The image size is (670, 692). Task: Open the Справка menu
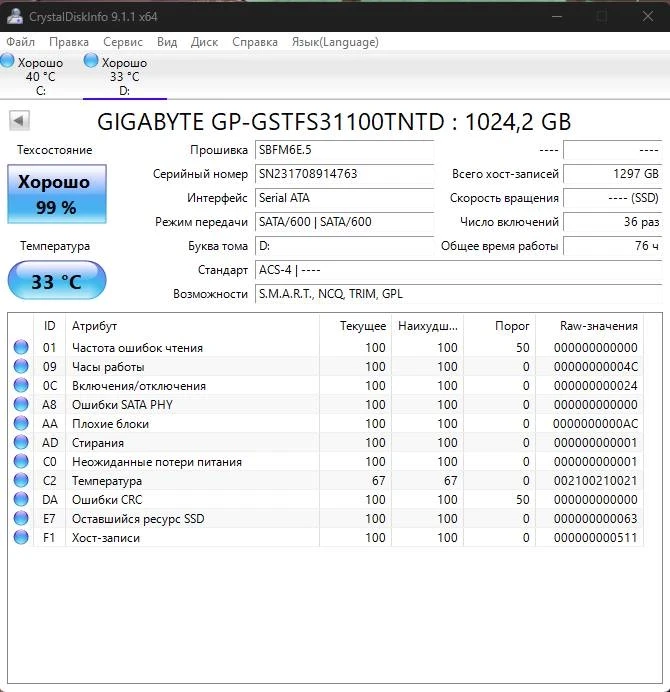point(255,42)
